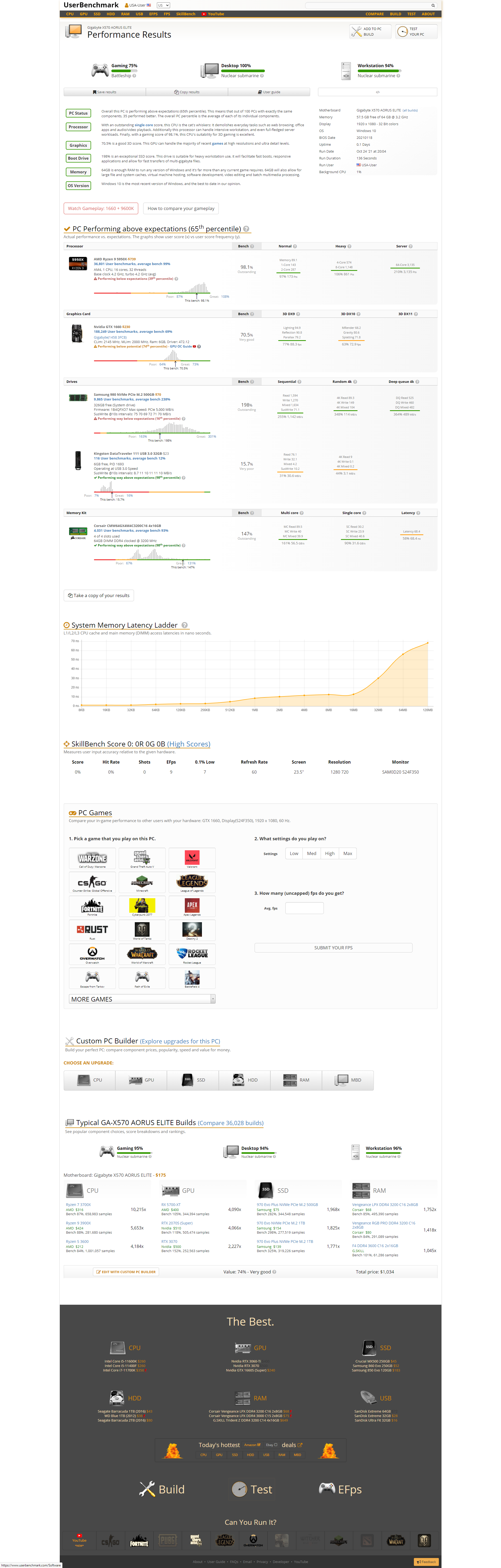Click the Avg. fps input field
Image resolution: width=501 pixels, height=1568 pixels.
point(304,908)
